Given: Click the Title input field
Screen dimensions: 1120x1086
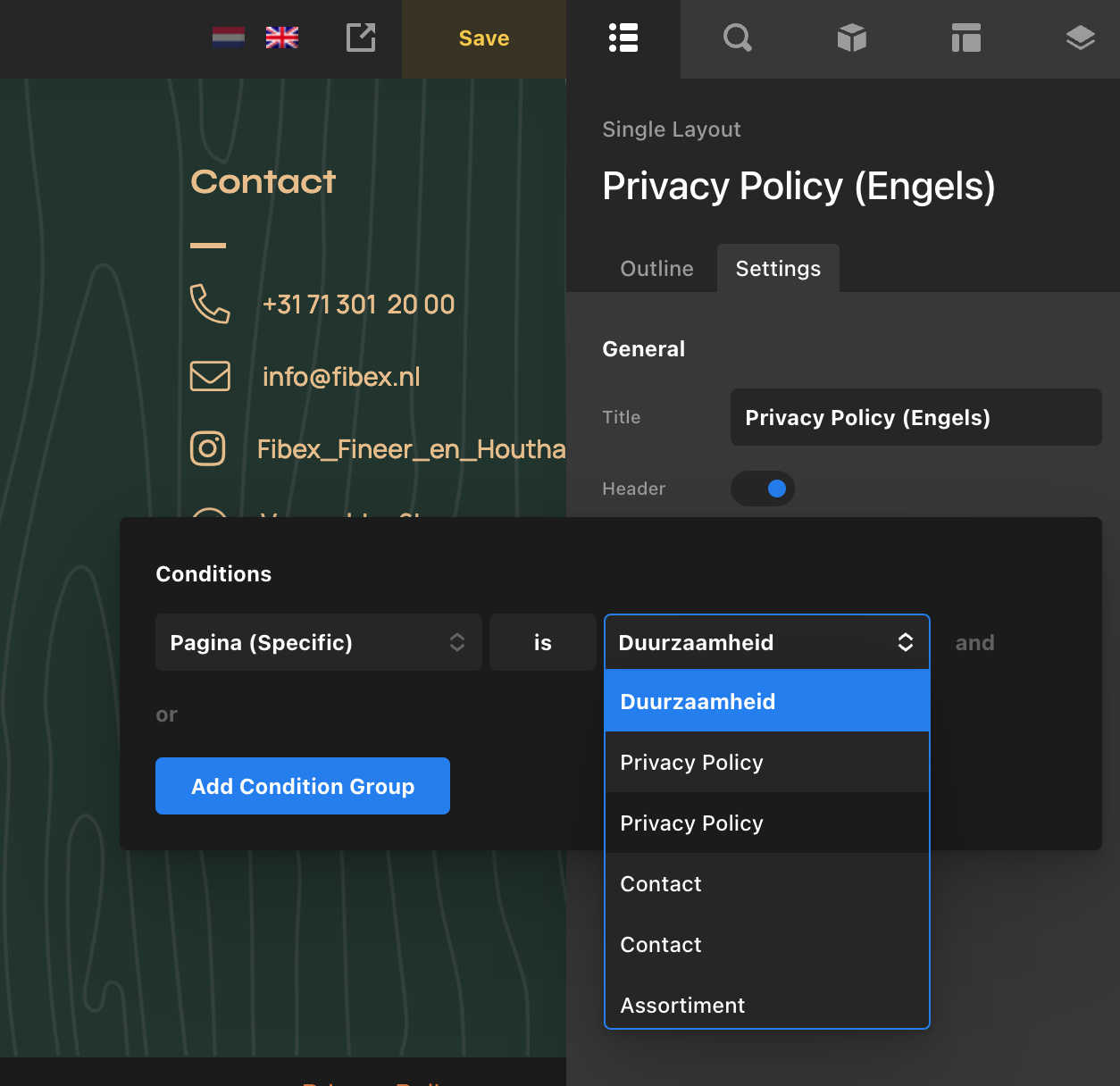Looking at the screenshot, I should [915, 417].
